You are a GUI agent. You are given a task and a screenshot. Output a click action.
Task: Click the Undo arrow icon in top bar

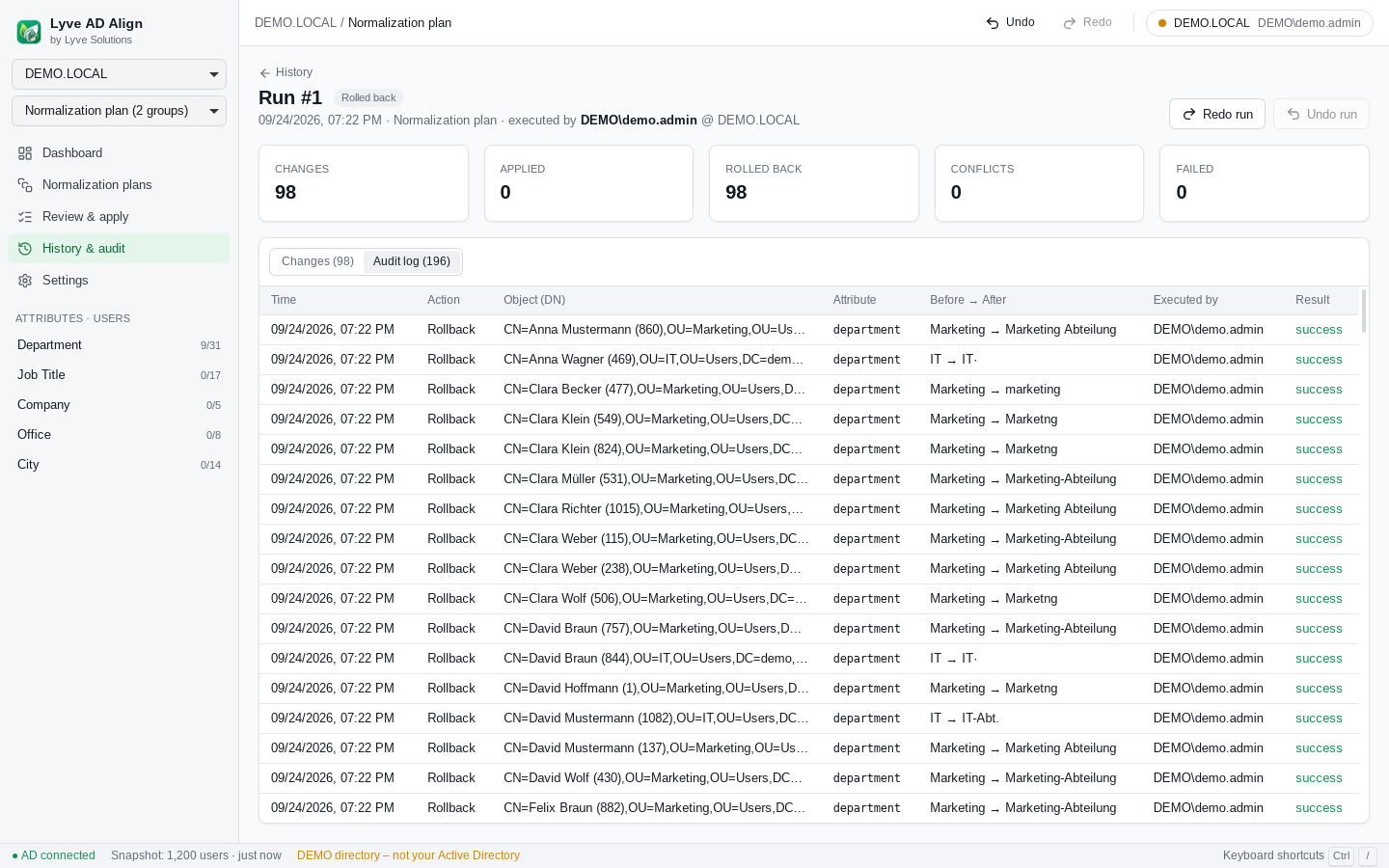[993, 23]
